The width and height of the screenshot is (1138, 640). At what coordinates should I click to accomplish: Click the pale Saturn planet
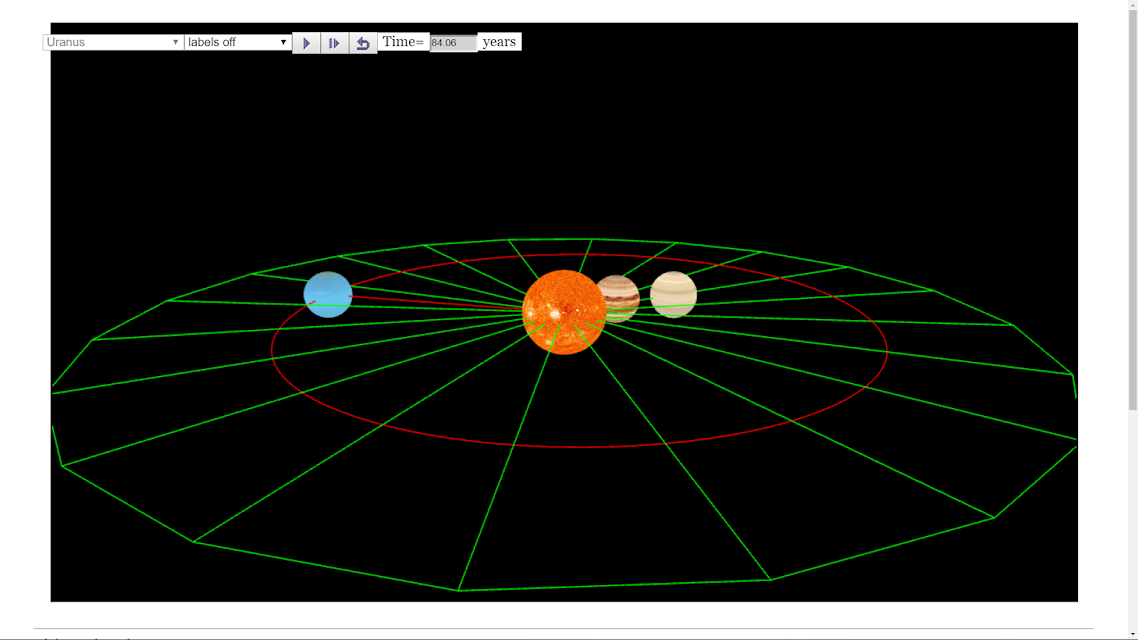[674, 295]
